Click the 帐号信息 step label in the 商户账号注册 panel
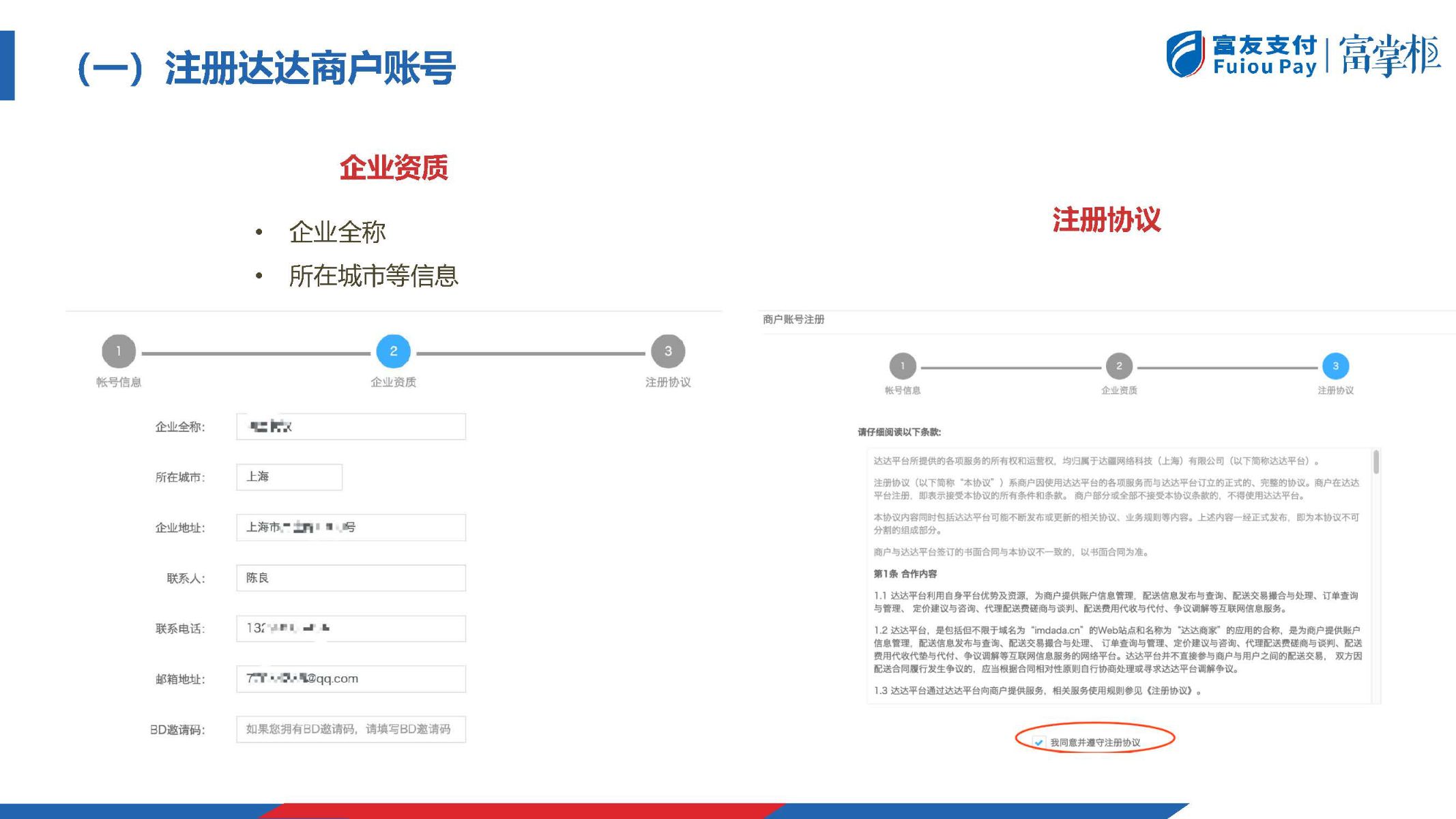This screenshot has width=1456, height=819. 903,390
